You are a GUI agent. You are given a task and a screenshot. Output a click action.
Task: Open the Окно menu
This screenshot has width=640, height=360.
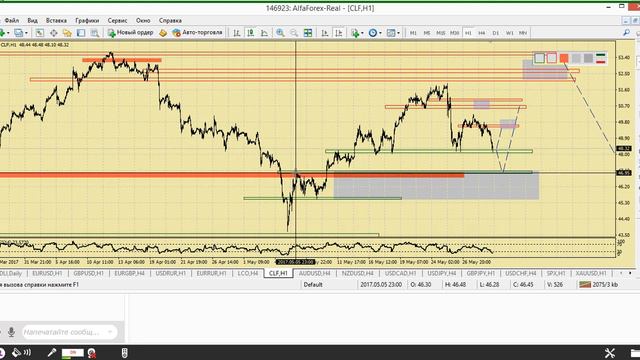point(143,20)
